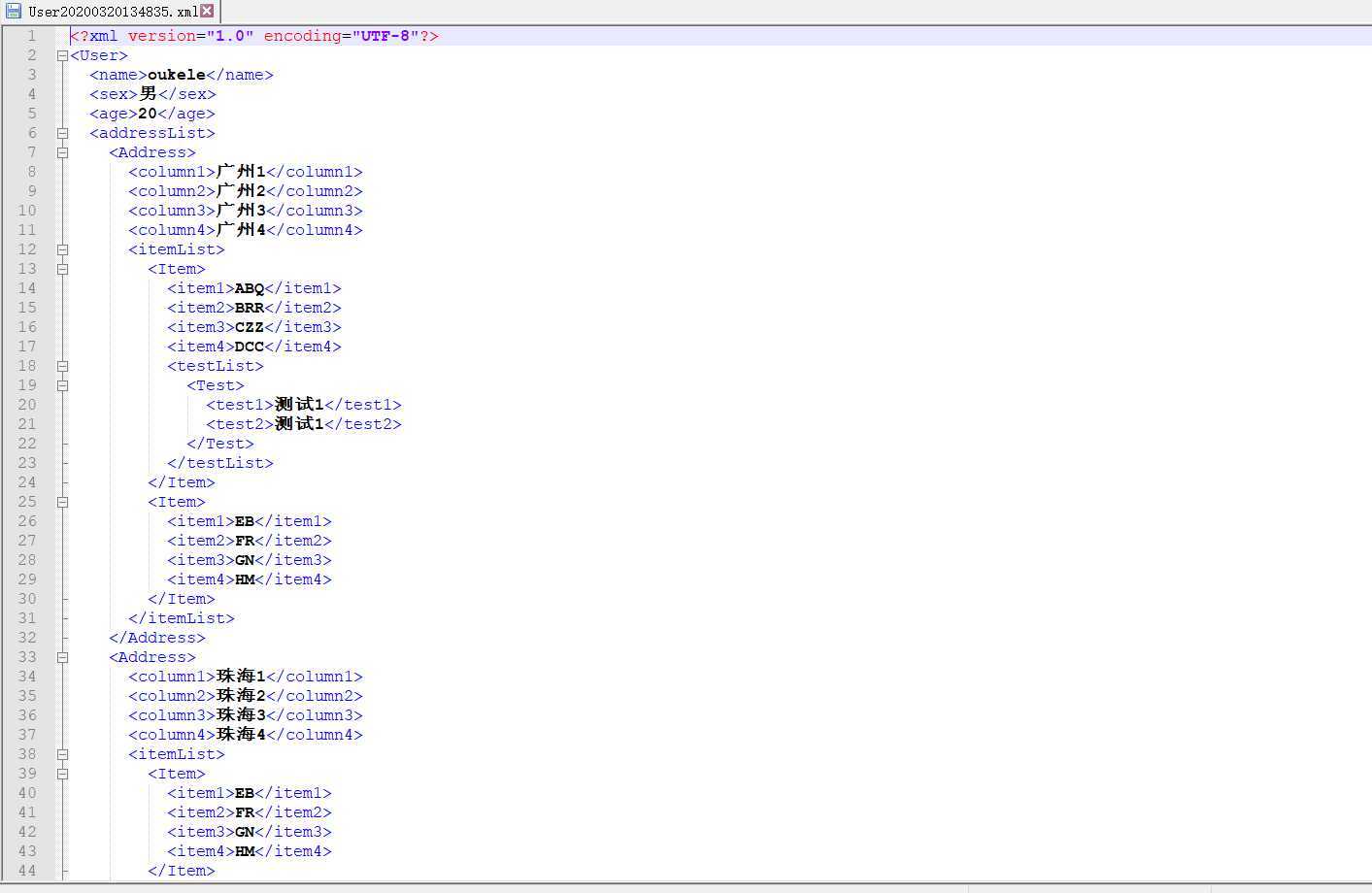
Task: Click the test2 value 测试1 on line 21
Action: point(299,424)
